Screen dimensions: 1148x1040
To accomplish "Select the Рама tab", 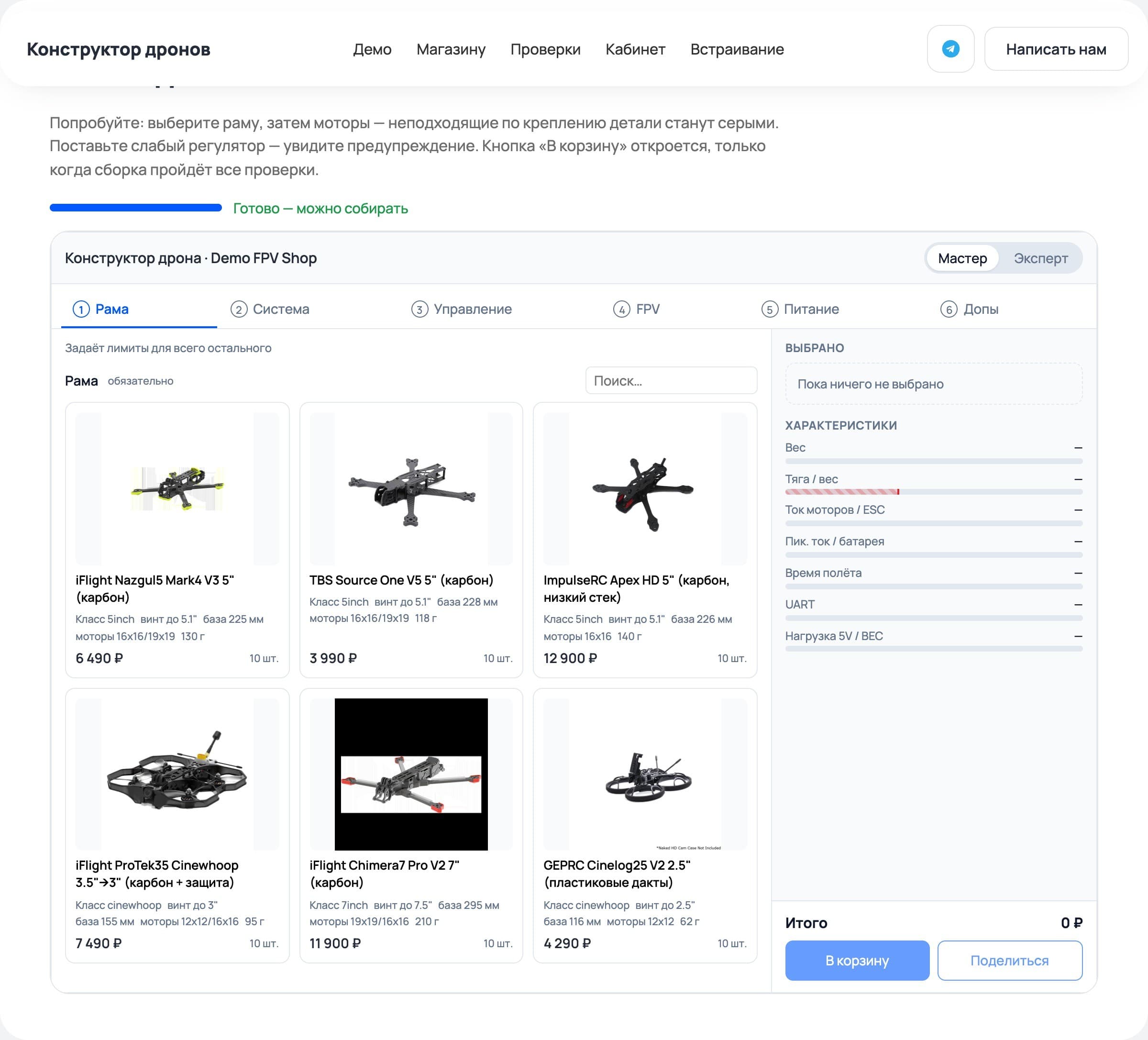I will click(139, 309).
